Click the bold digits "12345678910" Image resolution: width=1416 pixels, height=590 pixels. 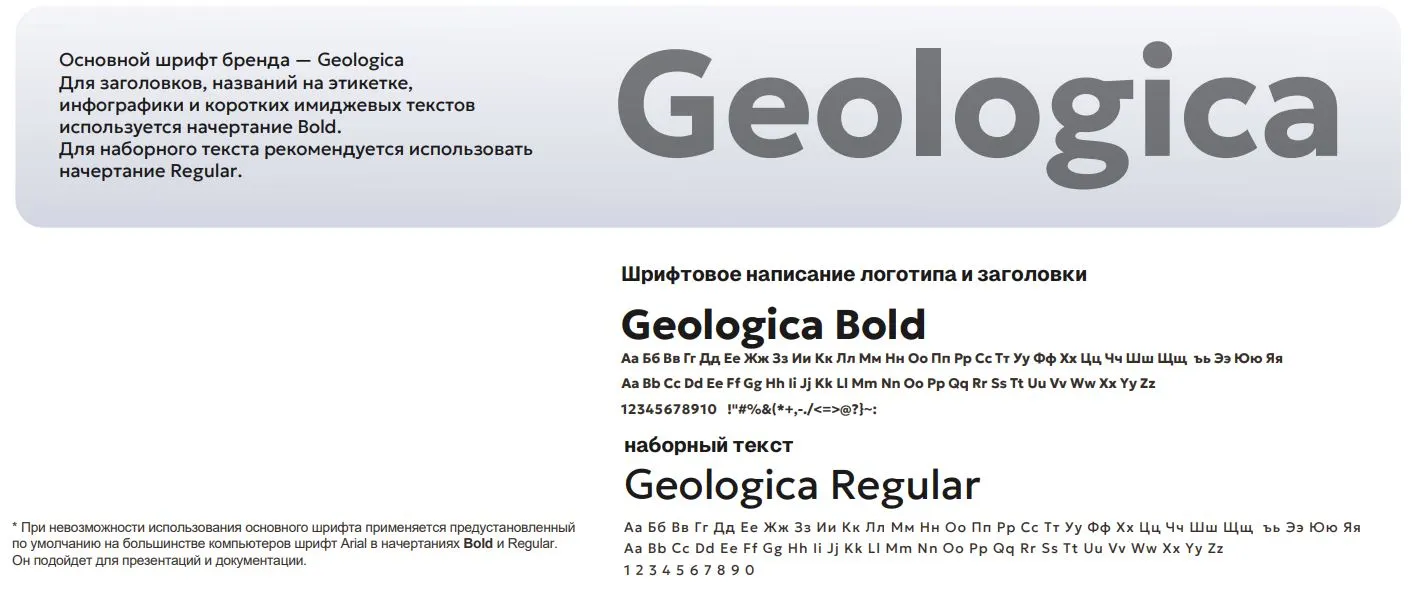point(668,409)
